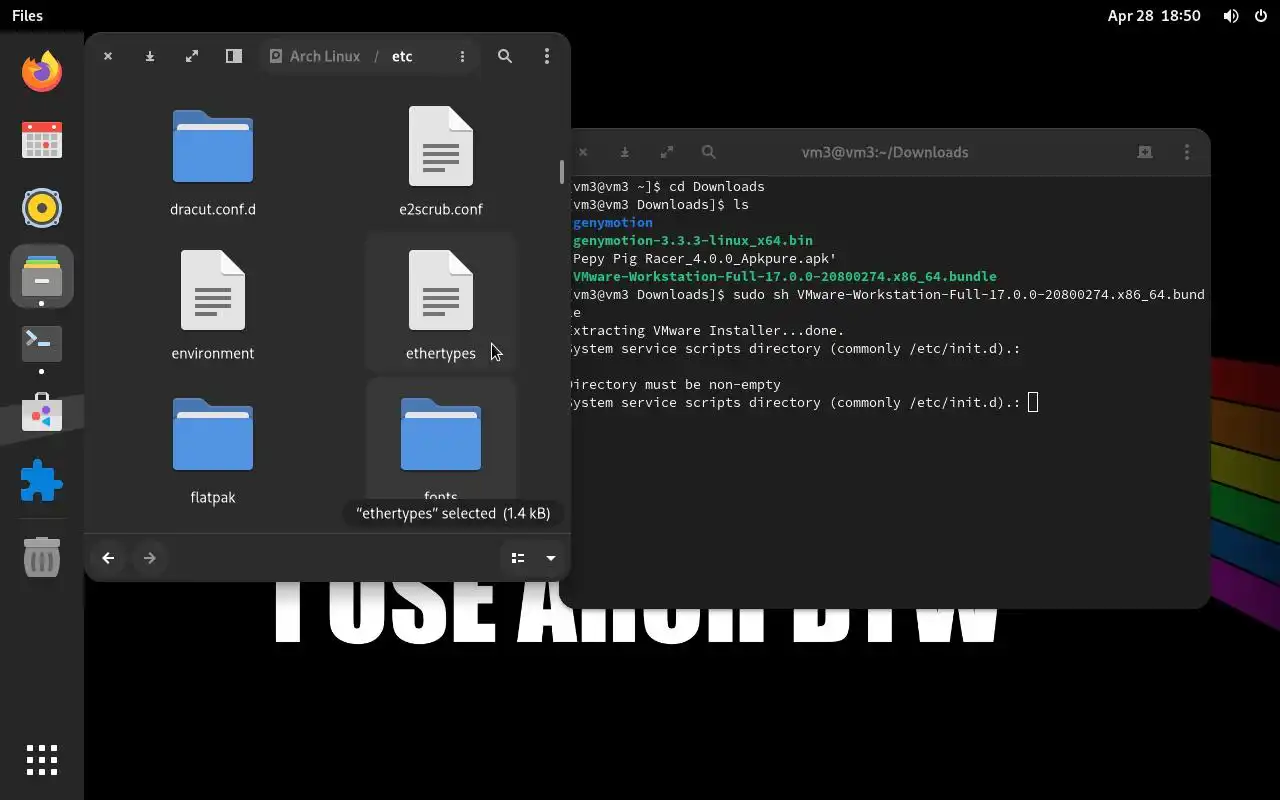Screen dimensions: 1280x800
Task: Open the Files menu in top bar
Action: tap(27, 16)
